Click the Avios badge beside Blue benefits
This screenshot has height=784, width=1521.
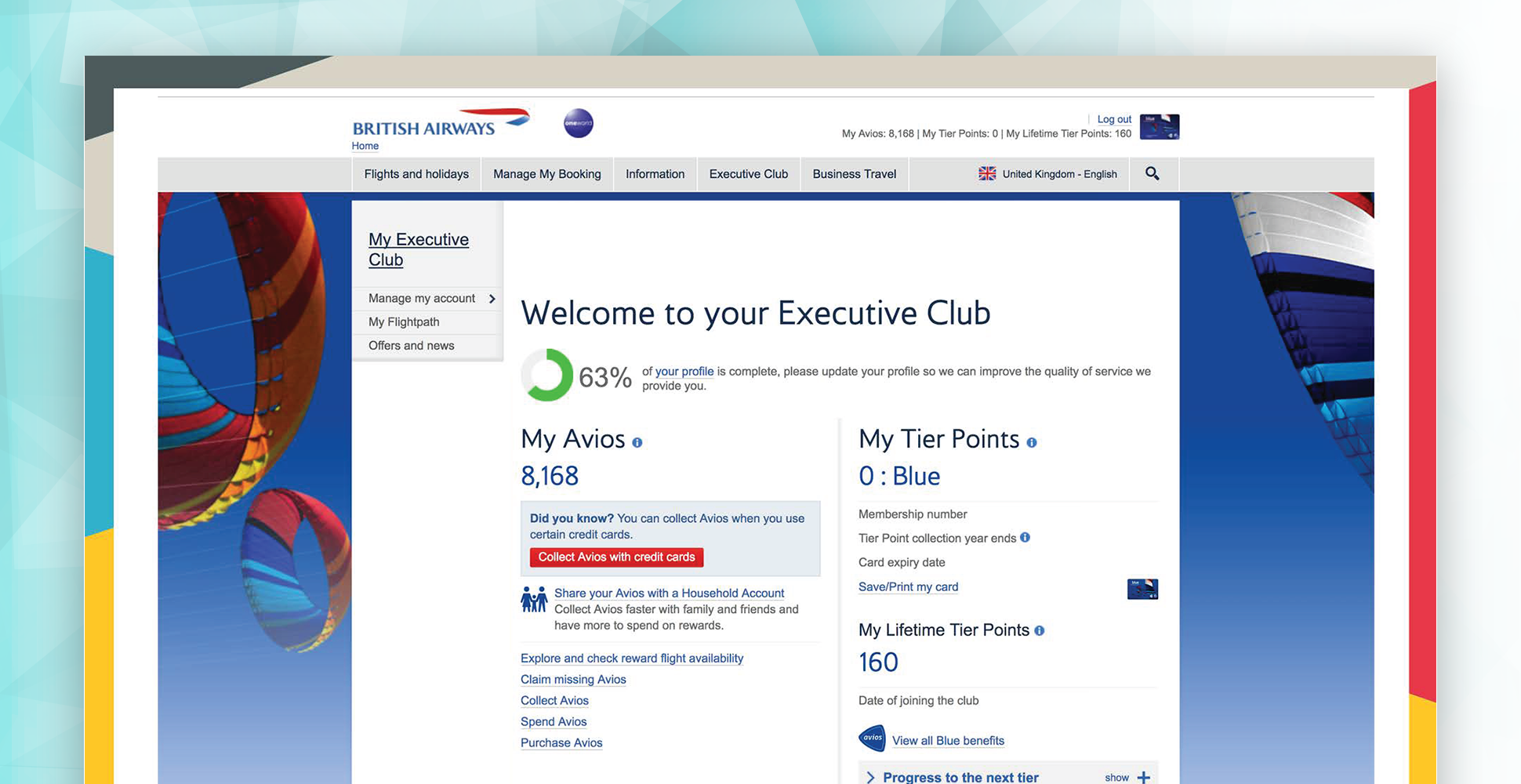[872, 739]
